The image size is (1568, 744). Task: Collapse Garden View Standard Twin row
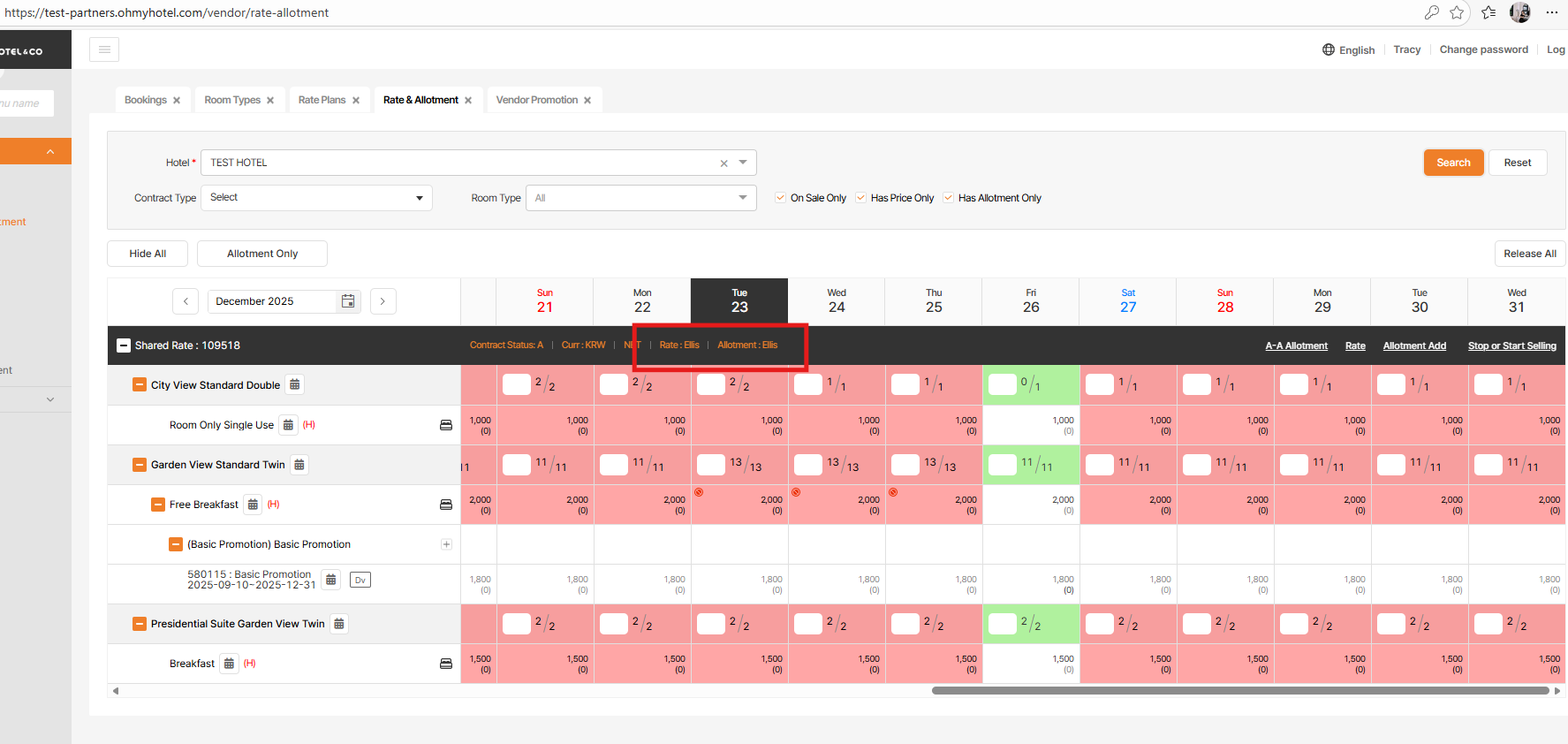click(x=139, y=465)
